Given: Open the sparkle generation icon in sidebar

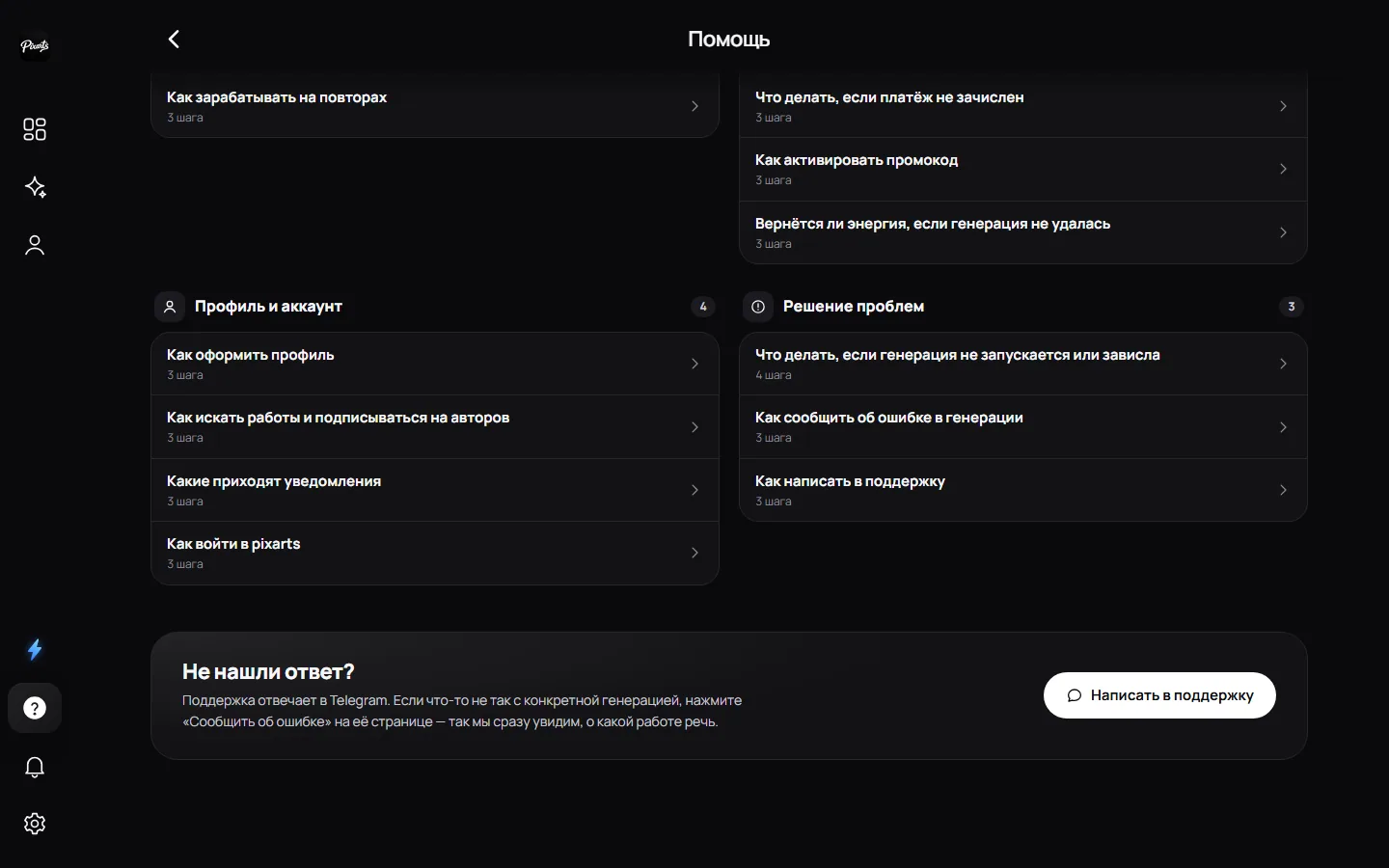Looking at the screenshot, I should pos(35,187).
